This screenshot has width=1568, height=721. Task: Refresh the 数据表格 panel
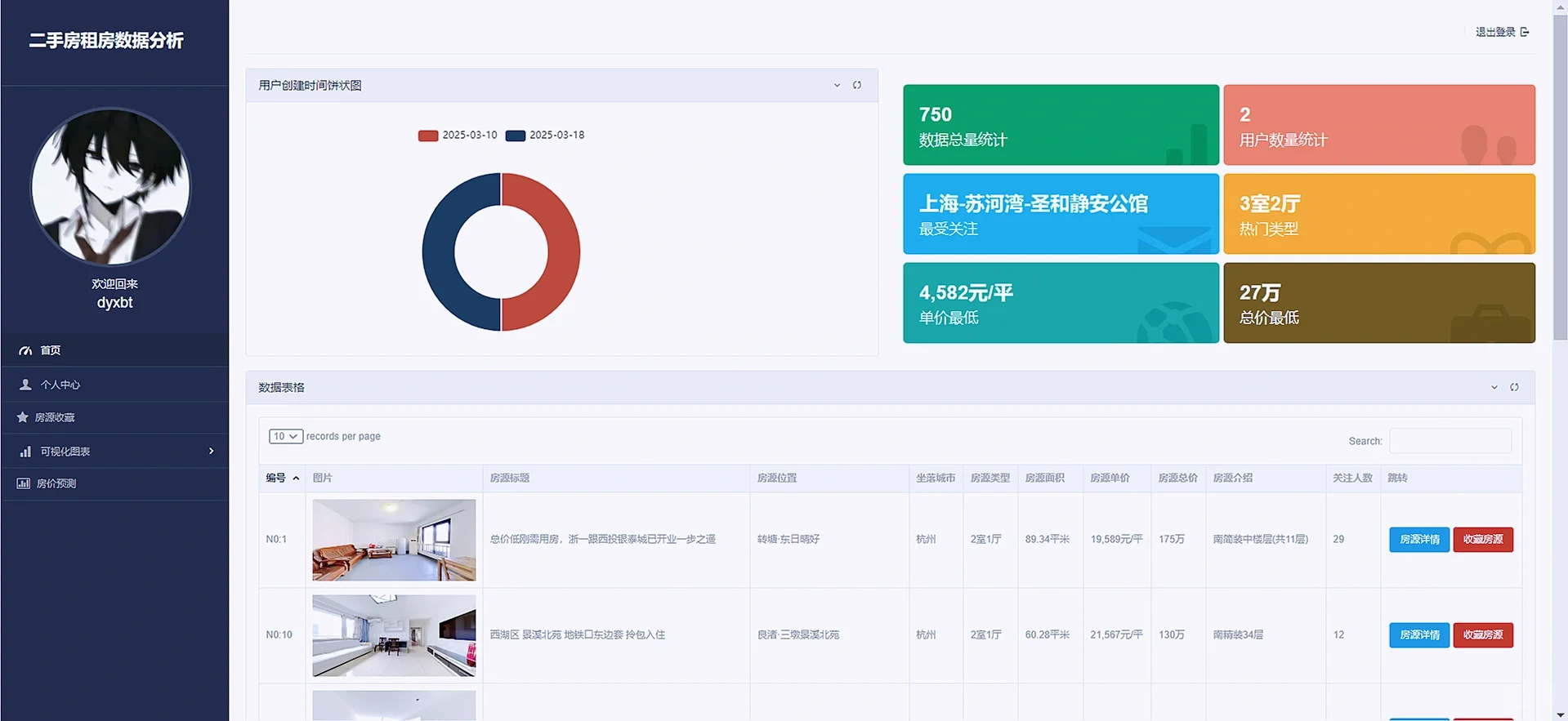[1514, 387]
